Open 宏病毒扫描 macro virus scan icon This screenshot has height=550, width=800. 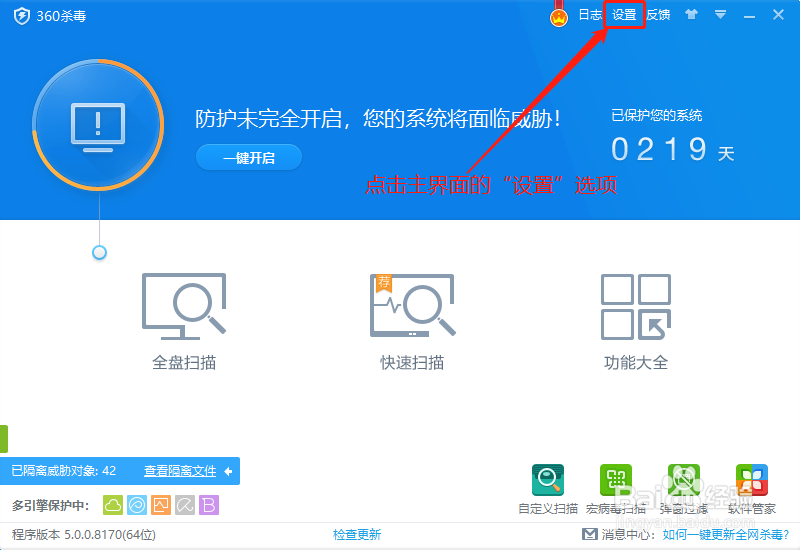pyautogui.click(x=616, y=480)
